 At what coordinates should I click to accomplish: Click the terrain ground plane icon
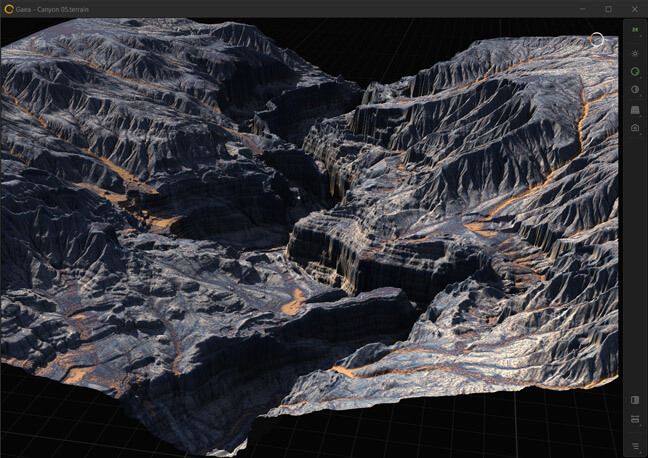point(634,109)
